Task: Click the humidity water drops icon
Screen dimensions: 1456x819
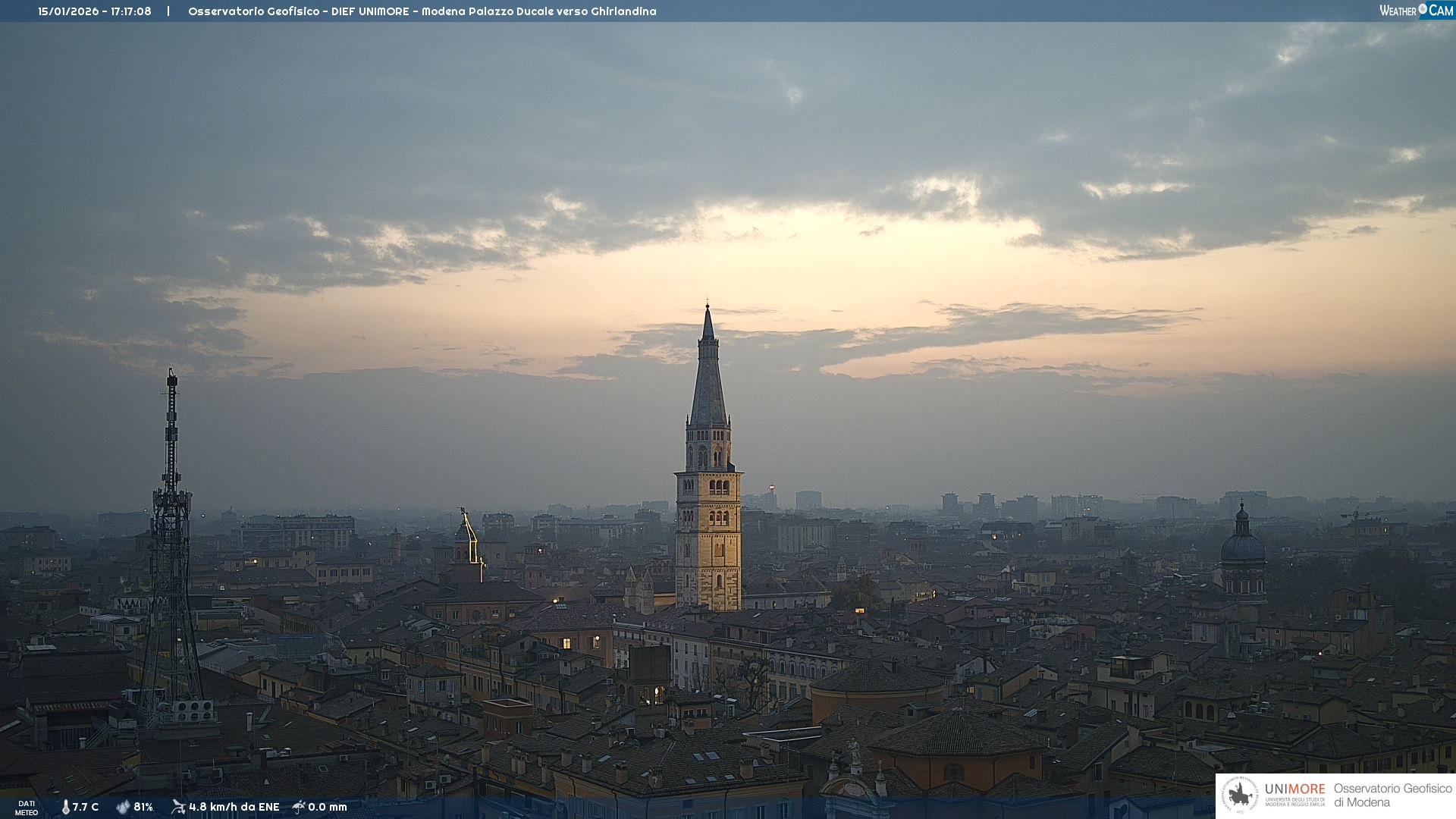Action: coord(123,807)
